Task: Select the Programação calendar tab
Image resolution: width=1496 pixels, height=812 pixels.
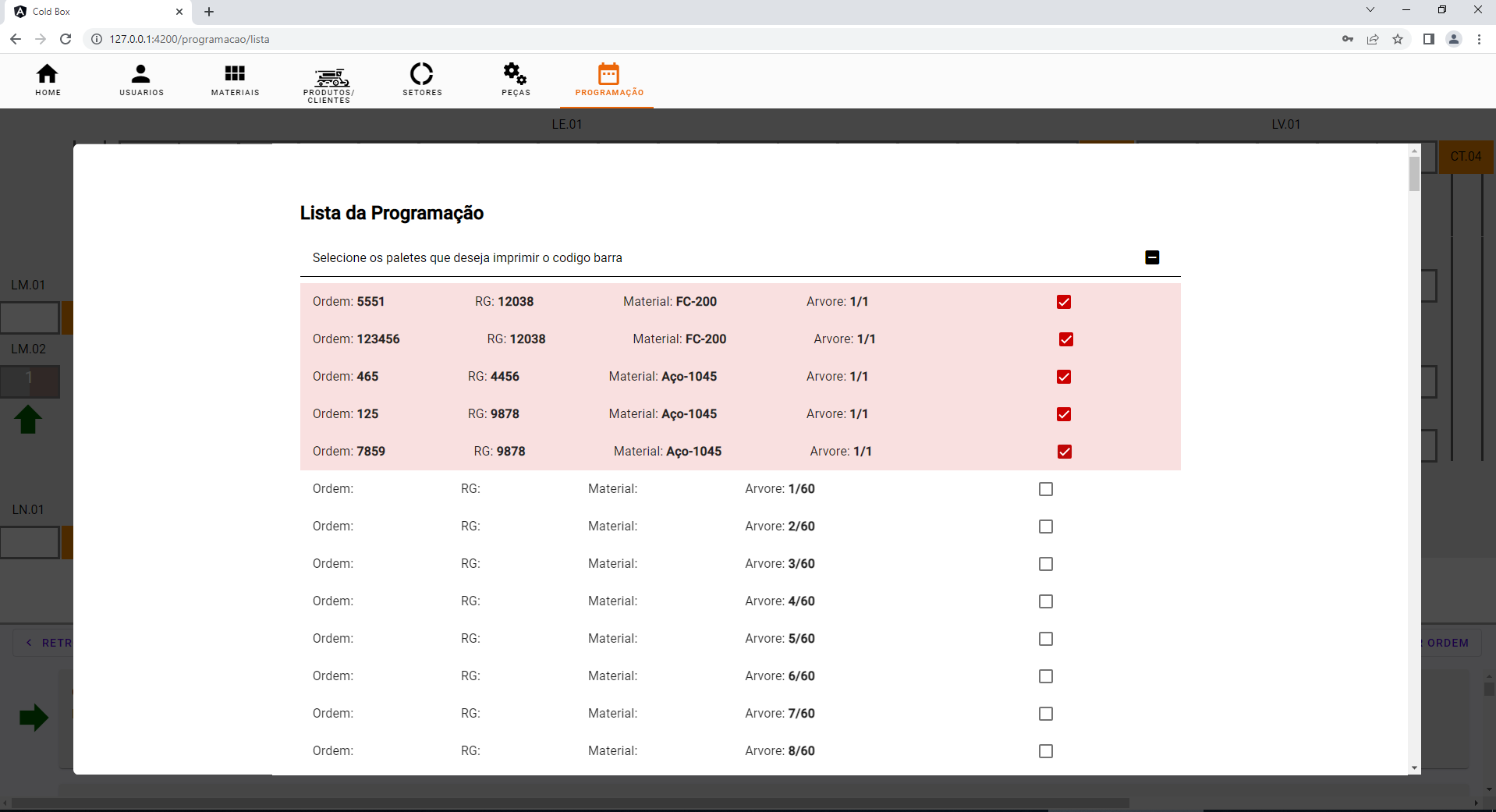Action: [609, 80]
